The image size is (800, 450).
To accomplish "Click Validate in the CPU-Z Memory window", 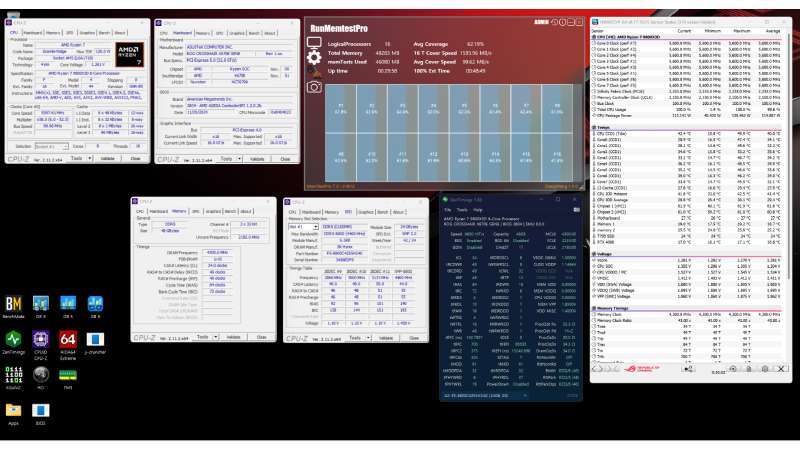I will tap(233, 337).
